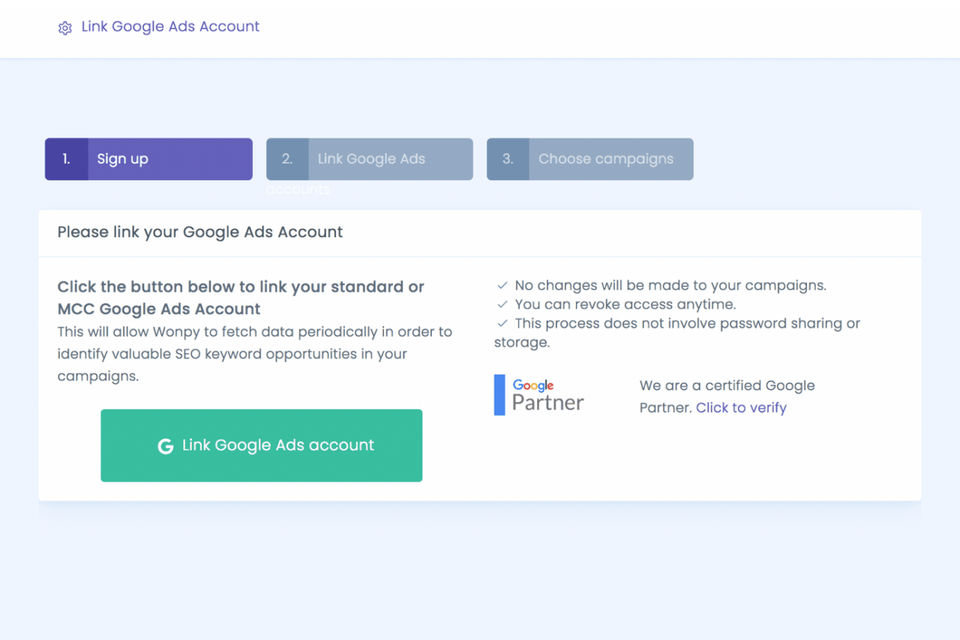Click the gear icon beside the page title
Screen dimensions: 960x640
[65, 28]
